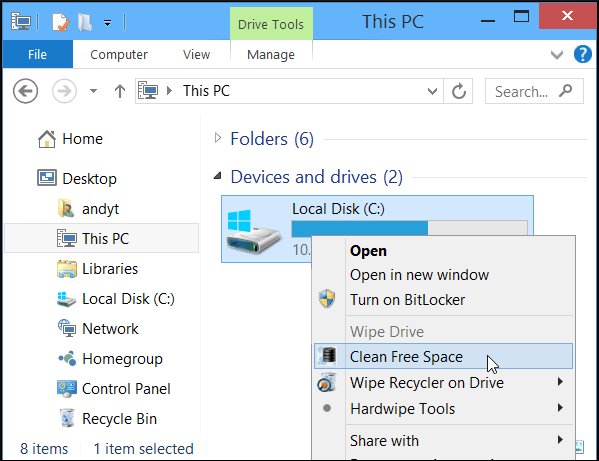Go back with the Back arrow button
Viewport: 599px width, 461px height.
tap(25, 91)
